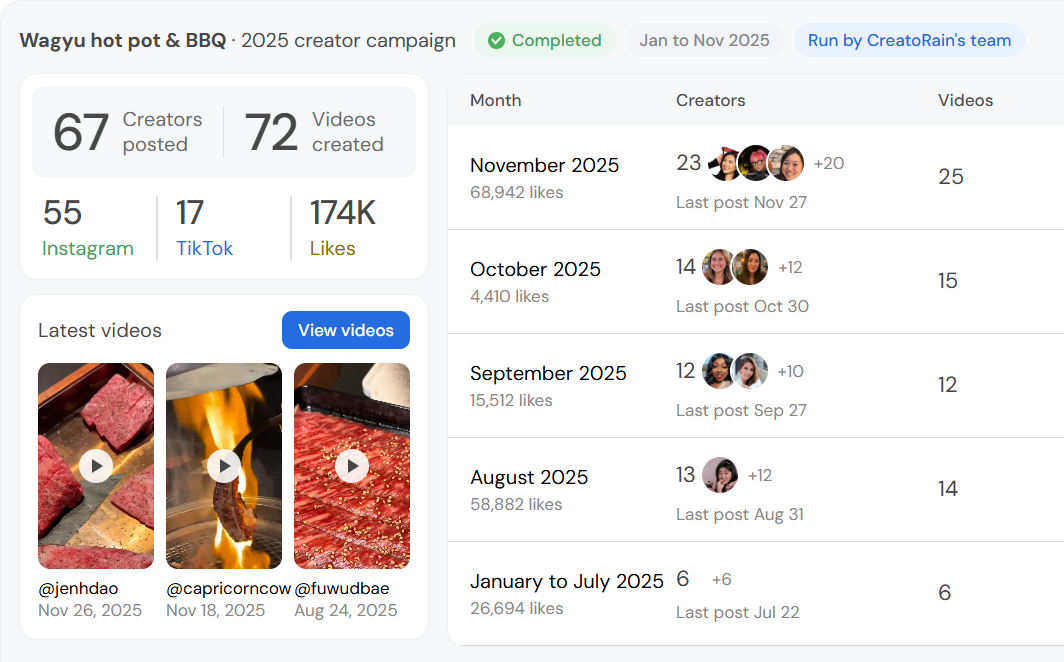The height and width of the screenshot is (662, 1064).
Task: Select the November 2025 month row
Action: (x=756, y=178)
